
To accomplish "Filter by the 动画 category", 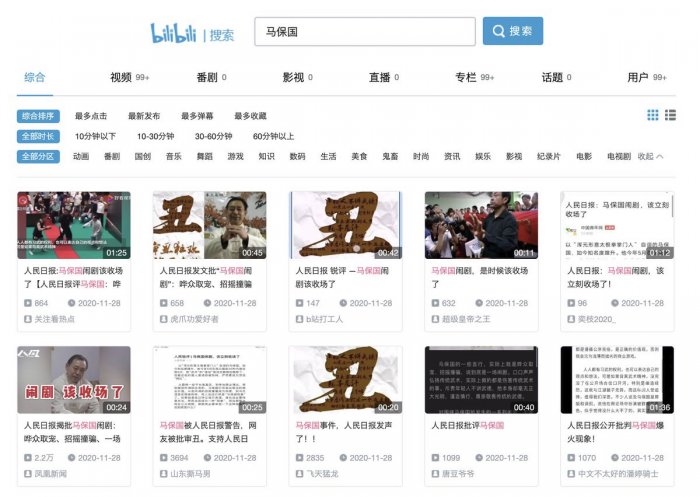I will coord(81,156).
